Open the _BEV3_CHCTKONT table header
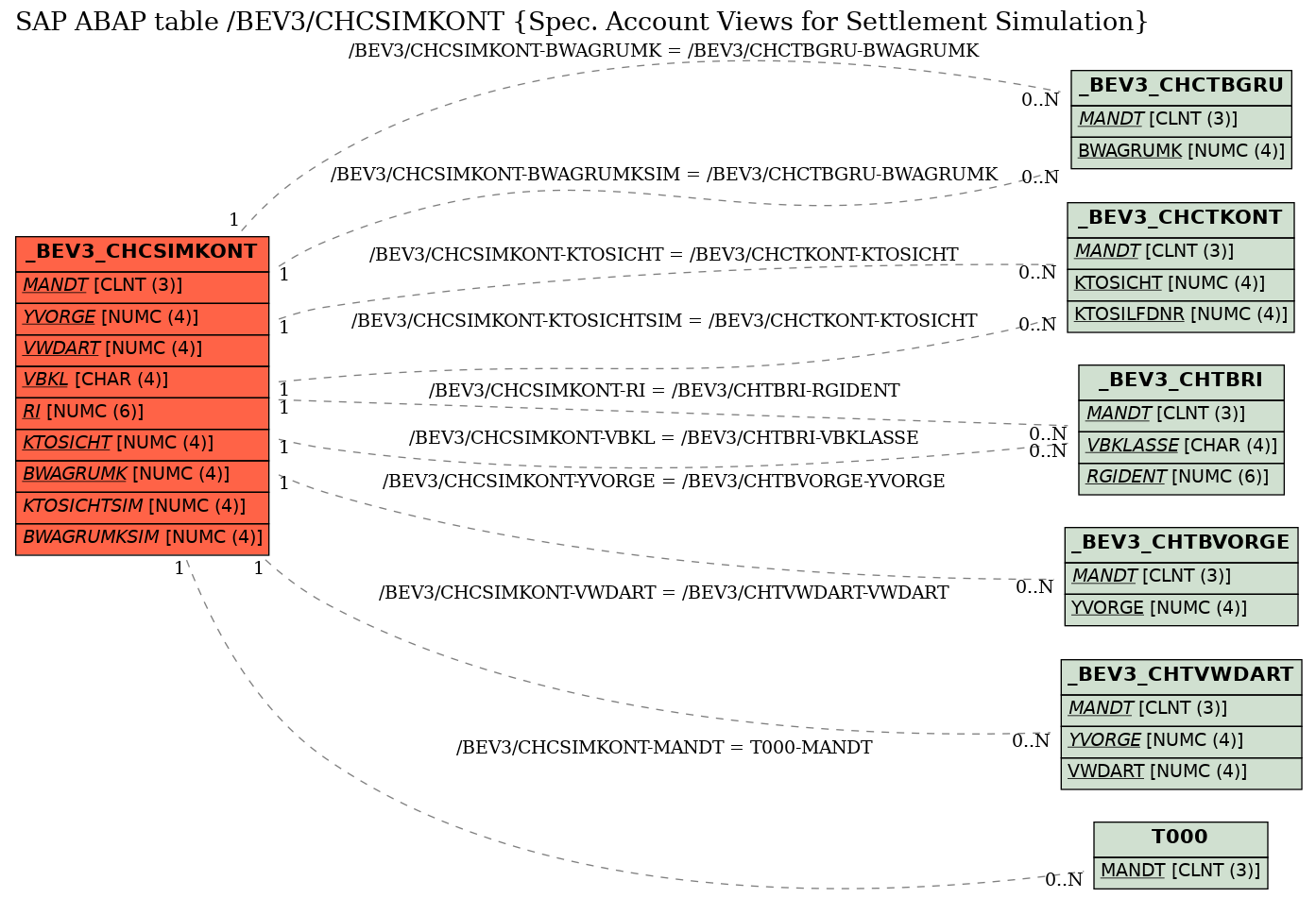The image size is (1316, 898). point(1181,218)
